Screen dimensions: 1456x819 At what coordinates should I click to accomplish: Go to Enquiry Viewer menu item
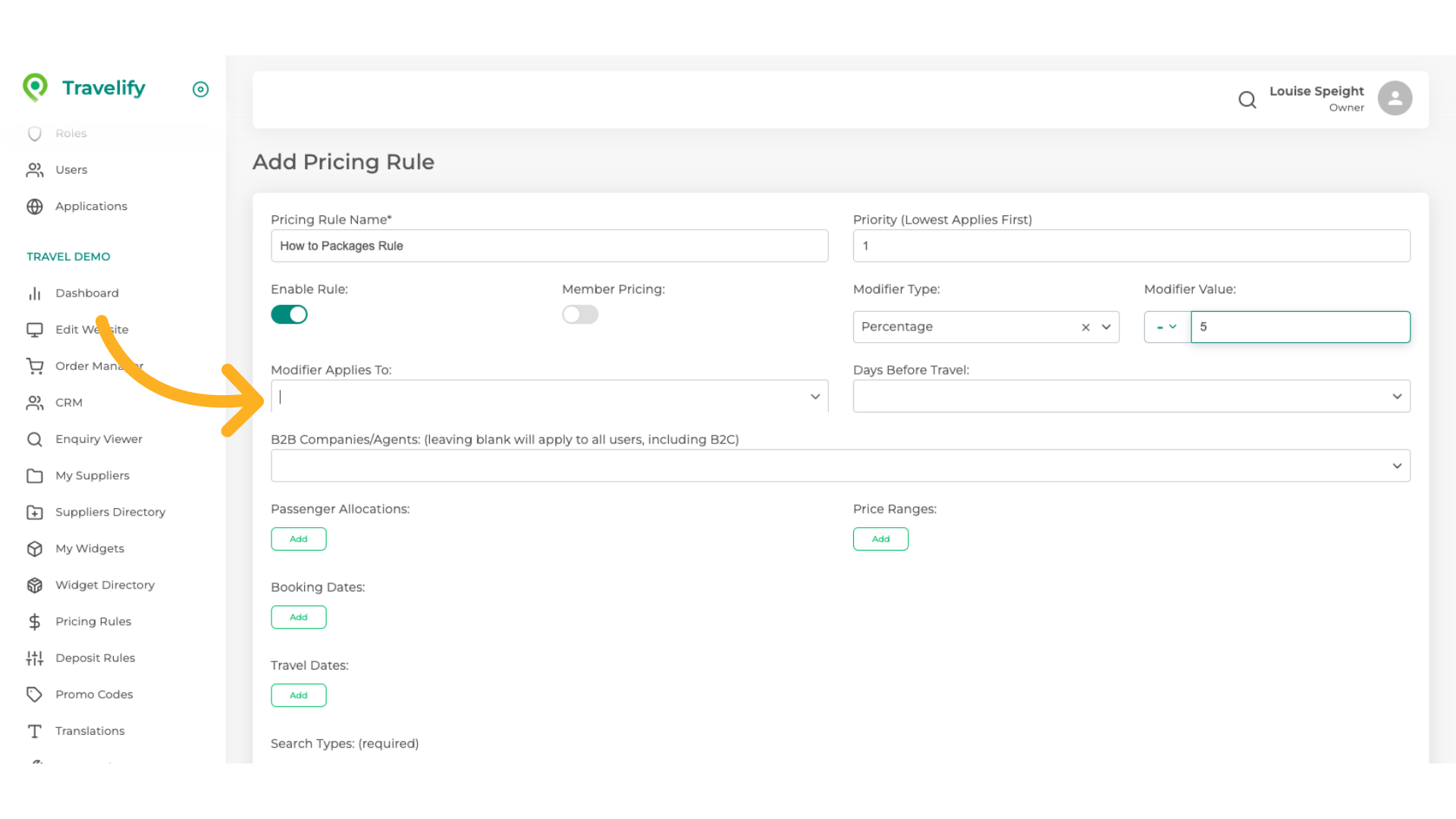[99, 439]
